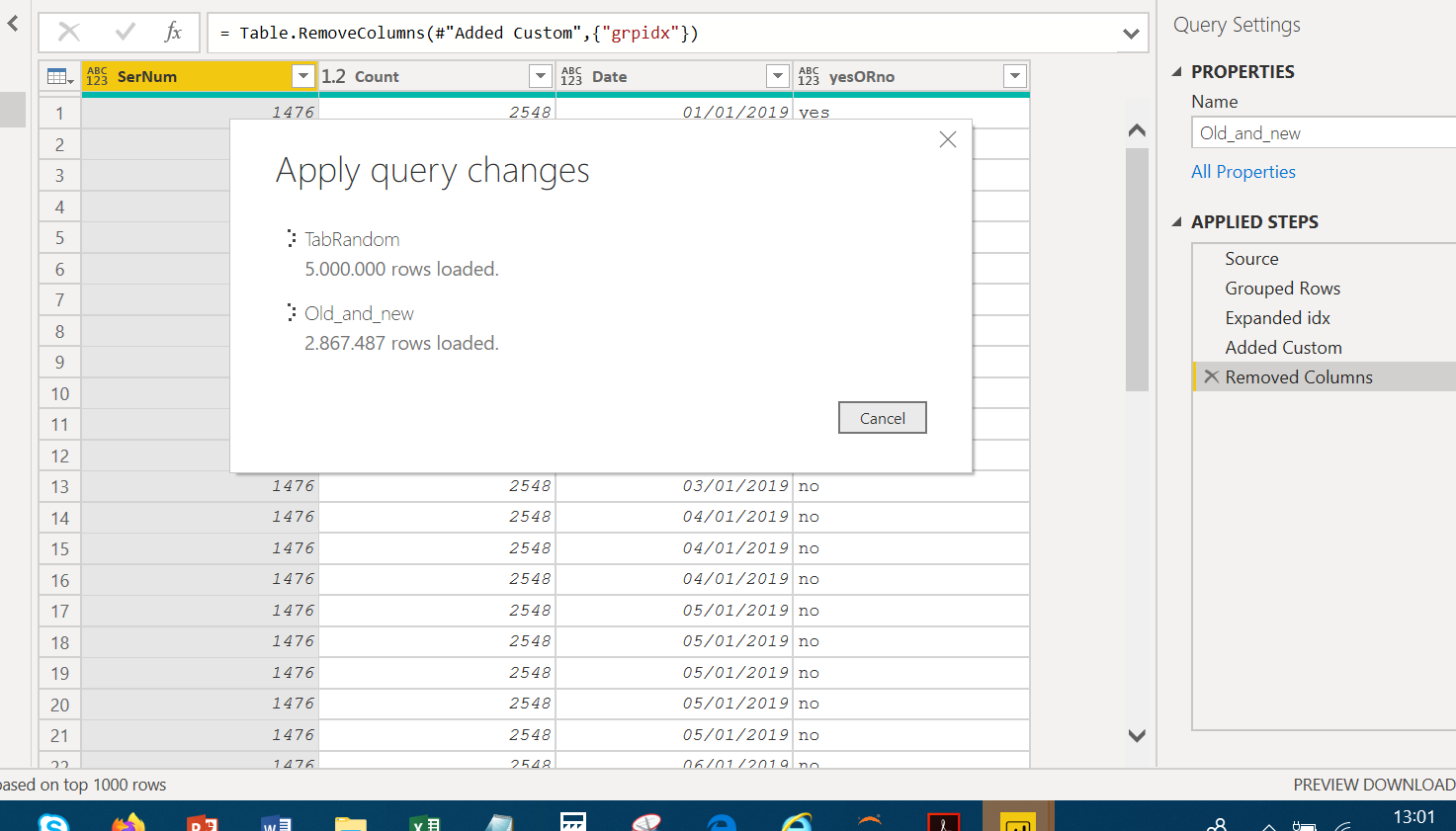Click the query Name input field
This screenshot has height=831, width=1456.
(x=1324, y=132)
